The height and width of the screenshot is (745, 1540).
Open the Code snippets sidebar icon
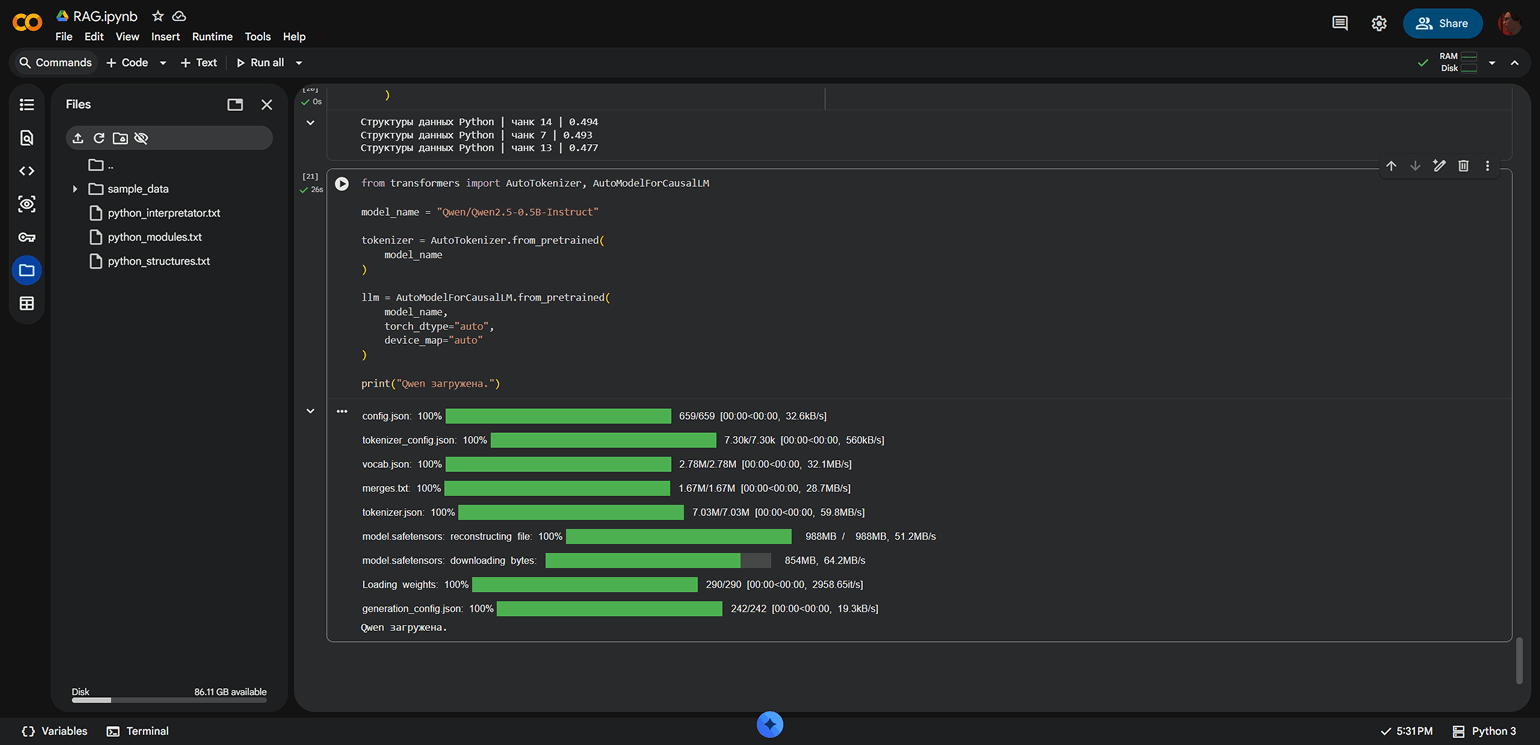[27, 171]
